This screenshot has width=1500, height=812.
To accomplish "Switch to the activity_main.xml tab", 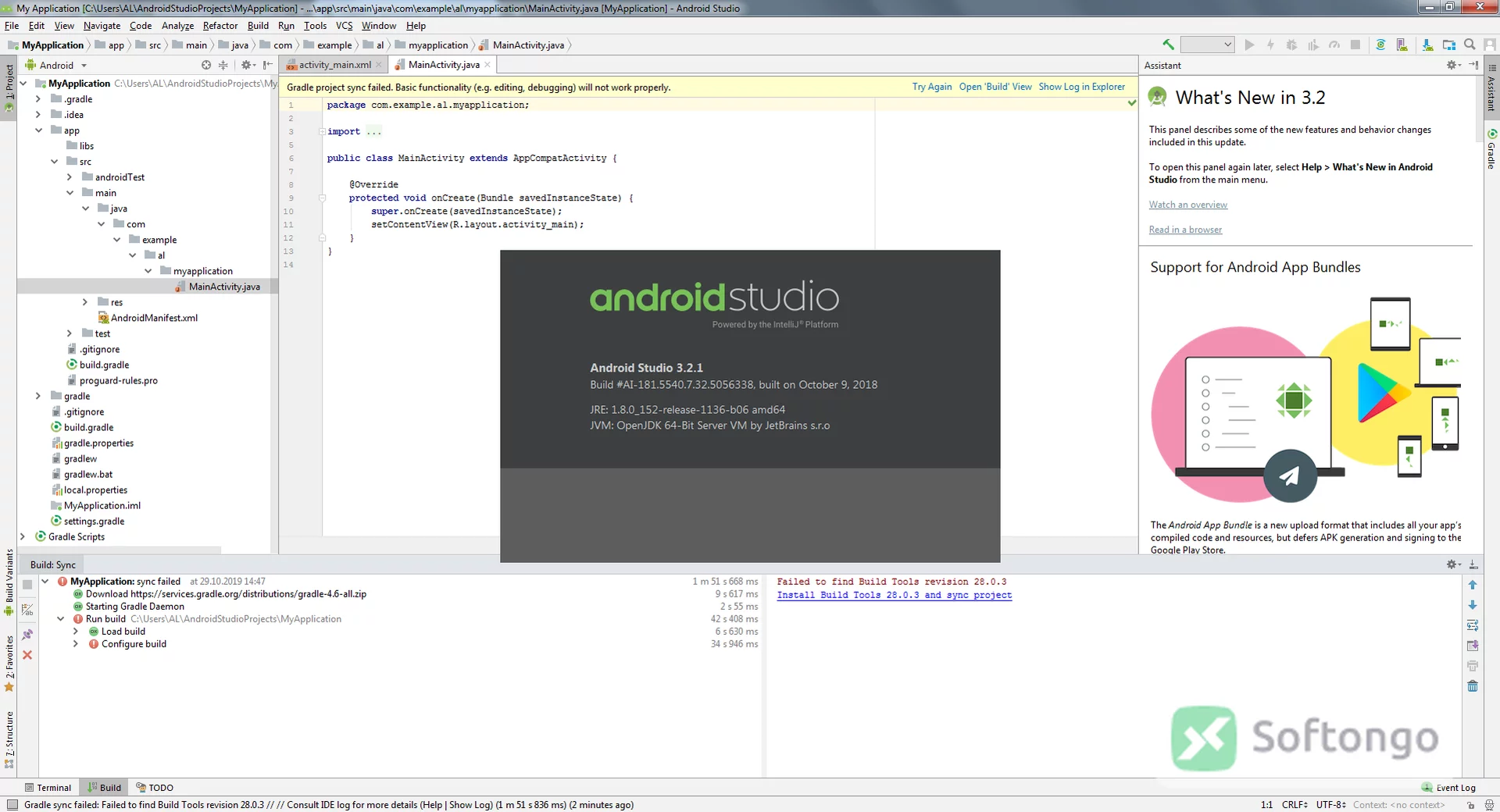I will pyautogui.click(x=335, y=65).
